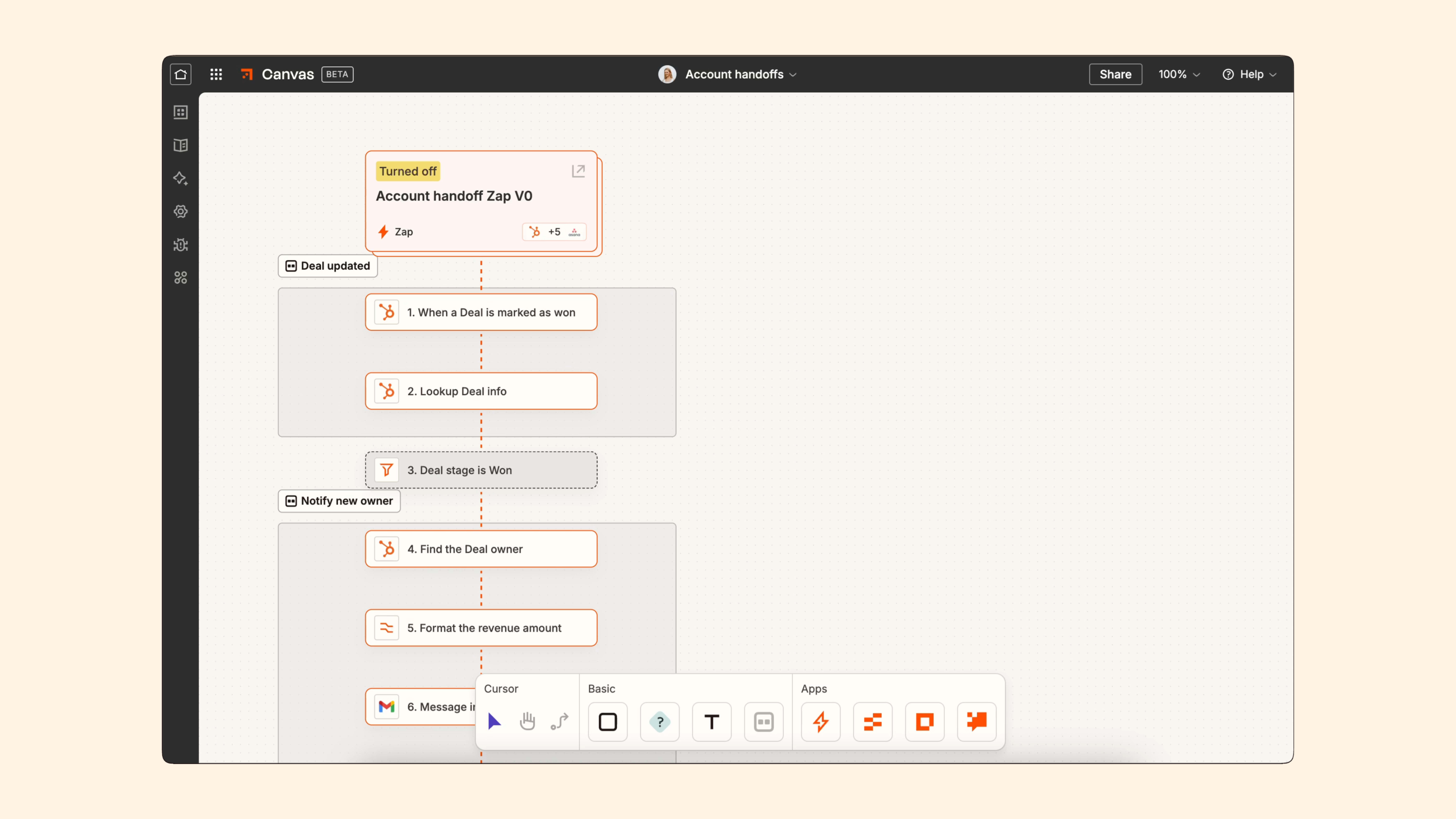
Task: Add a decision question-mark diamond
Action: (x=660, y=722)
